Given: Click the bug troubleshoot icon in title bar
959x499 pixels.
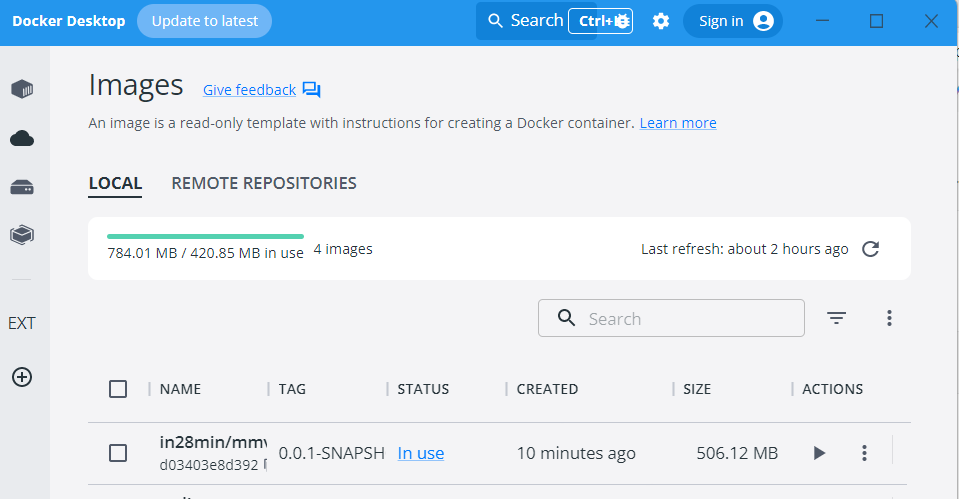Looking at the screenshot, I should [622, 21].
